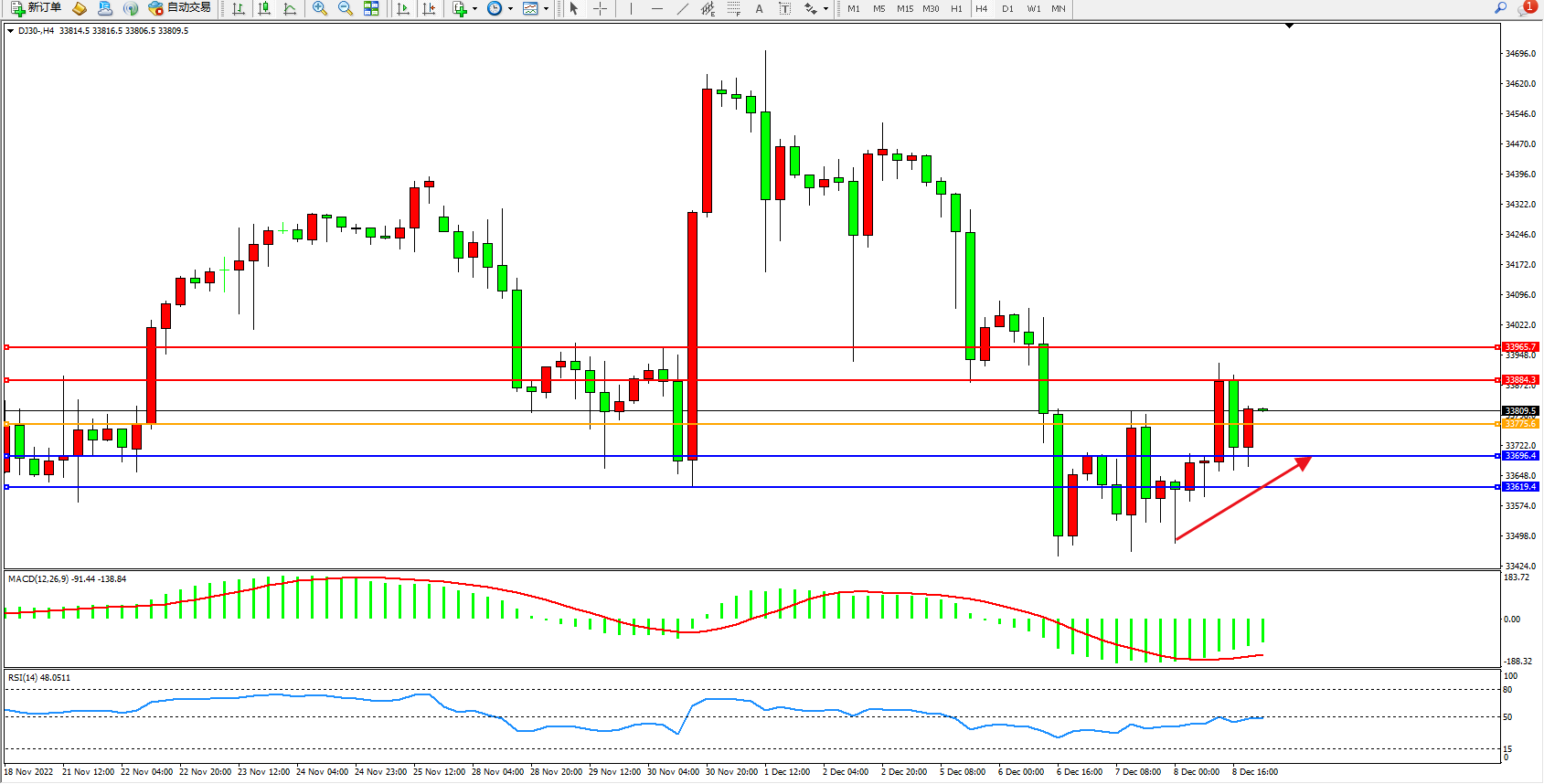The width and height of the screenshot is (1544, 784).
Task: Toggle Auto Trading (自动交易) button
Action: click(180, 8)
